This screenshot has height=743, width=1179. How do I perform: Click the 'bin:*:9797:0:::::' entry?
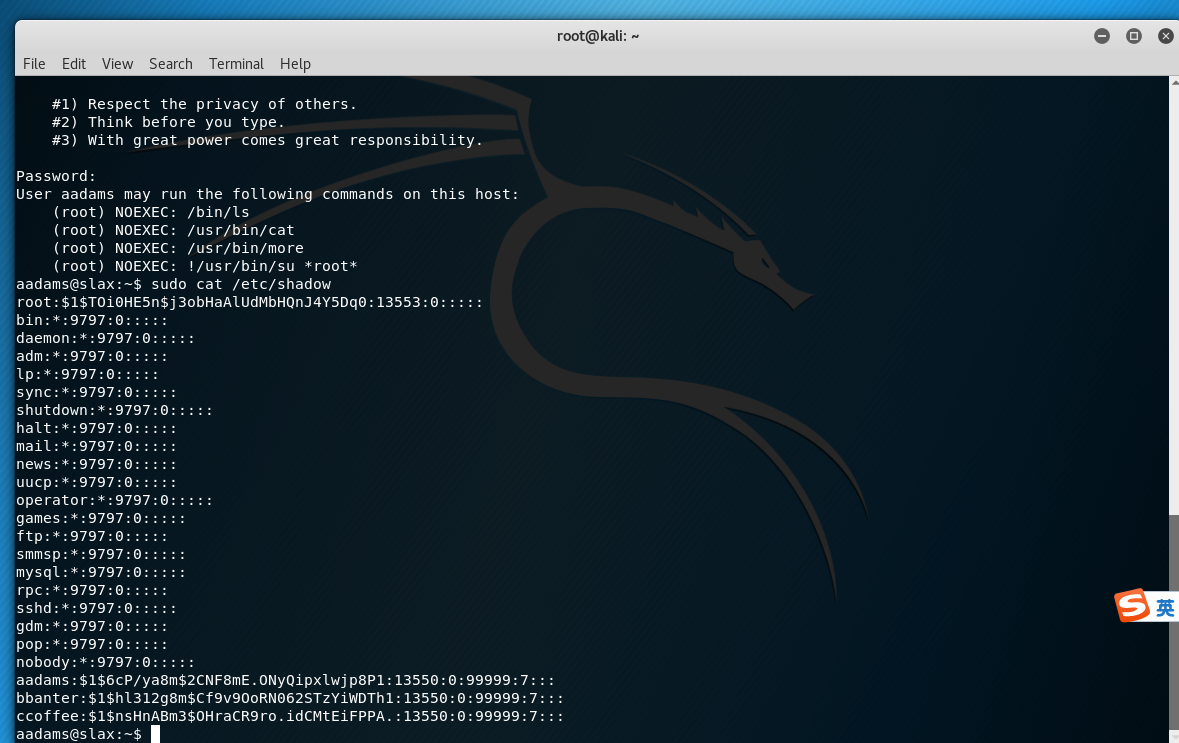click(x=92, y=320)
